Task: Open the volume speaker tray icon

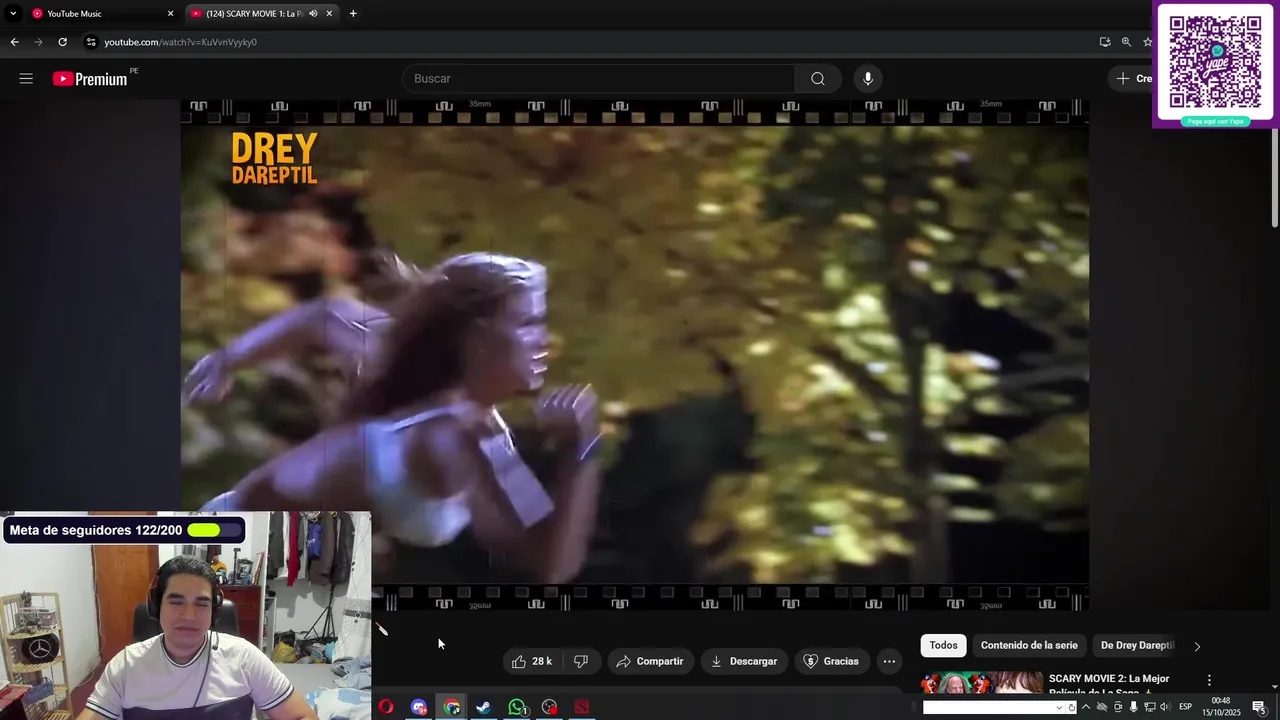Action: 1165,707
